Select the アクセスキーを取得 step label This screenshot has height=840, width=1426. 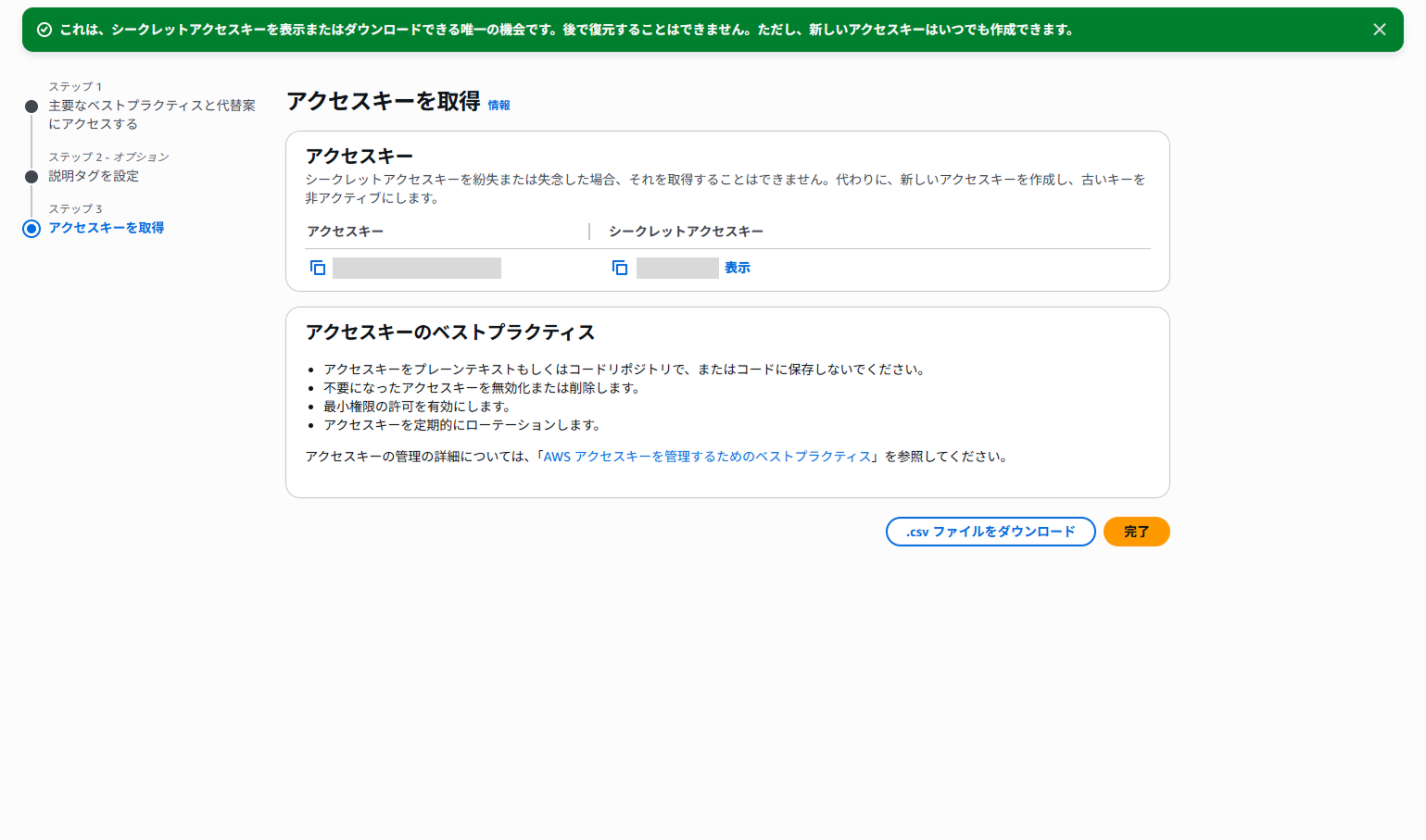(x=107, y=228)
